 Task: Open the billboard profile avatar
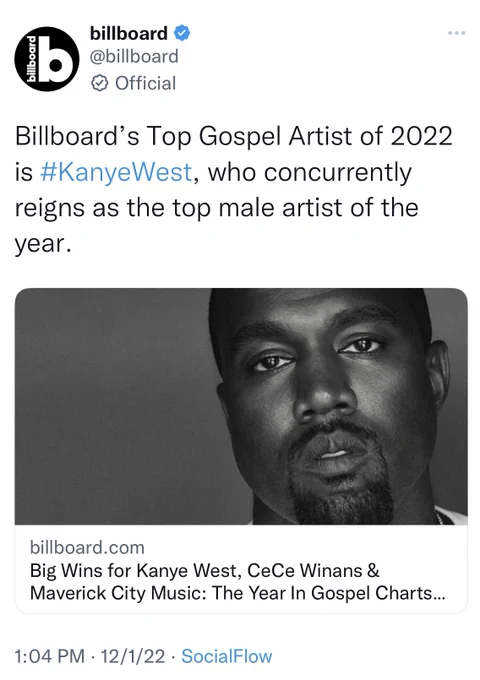tap(47, 59)
